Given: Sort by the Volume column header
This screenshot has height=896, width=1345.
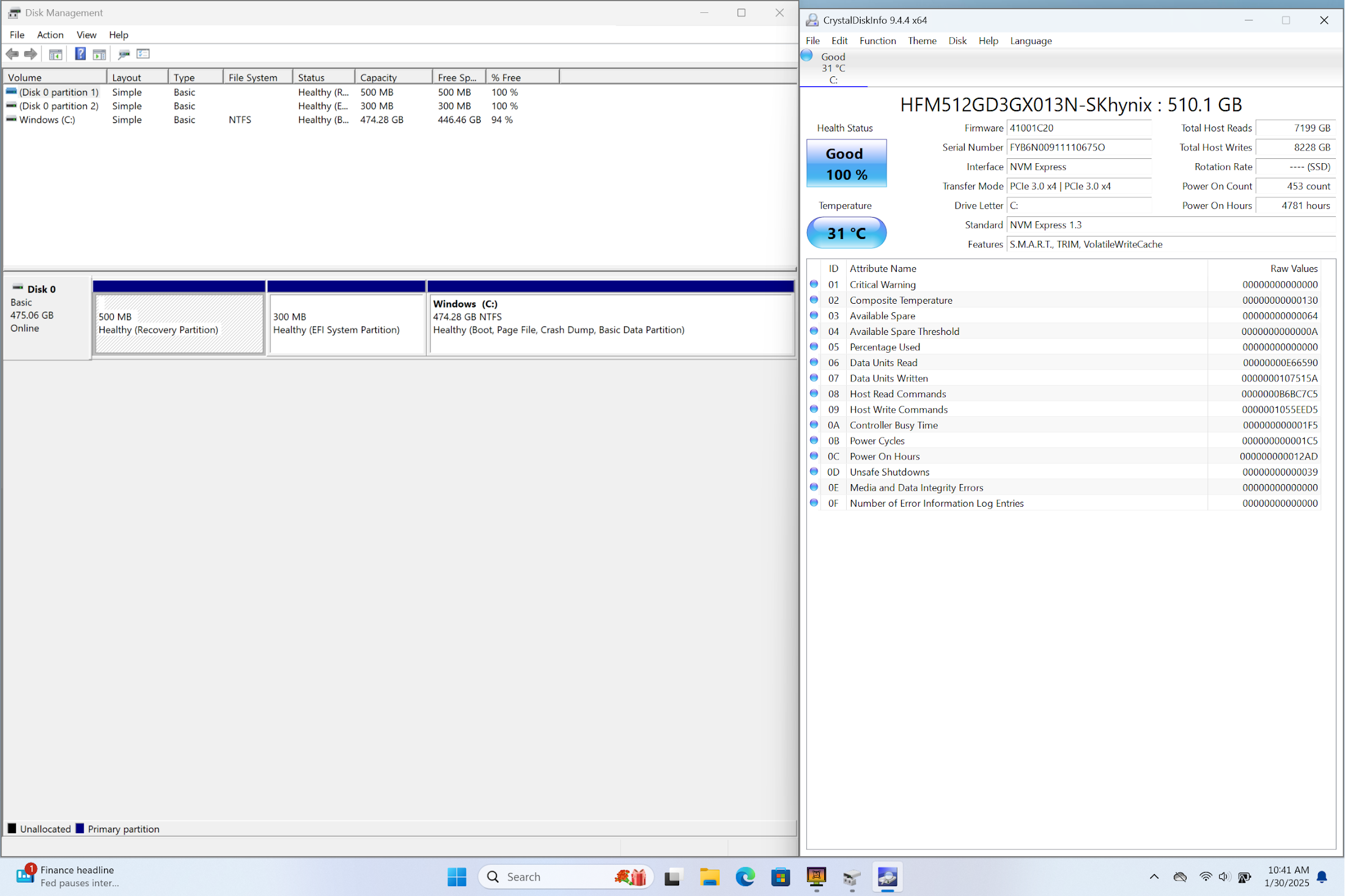Looking at the screenshot, I should tap(55, 77).
